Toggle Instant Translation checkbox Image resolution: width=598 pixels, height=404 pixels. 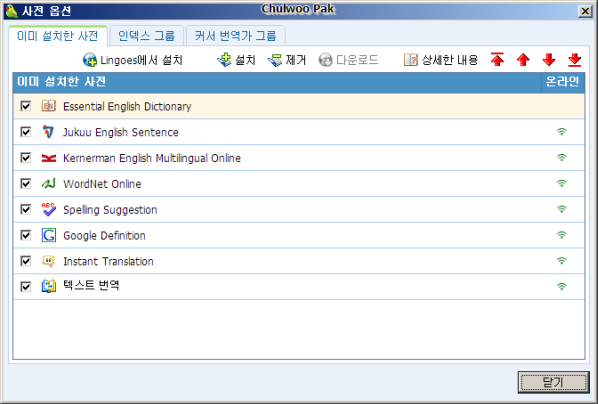pos(26,261)
